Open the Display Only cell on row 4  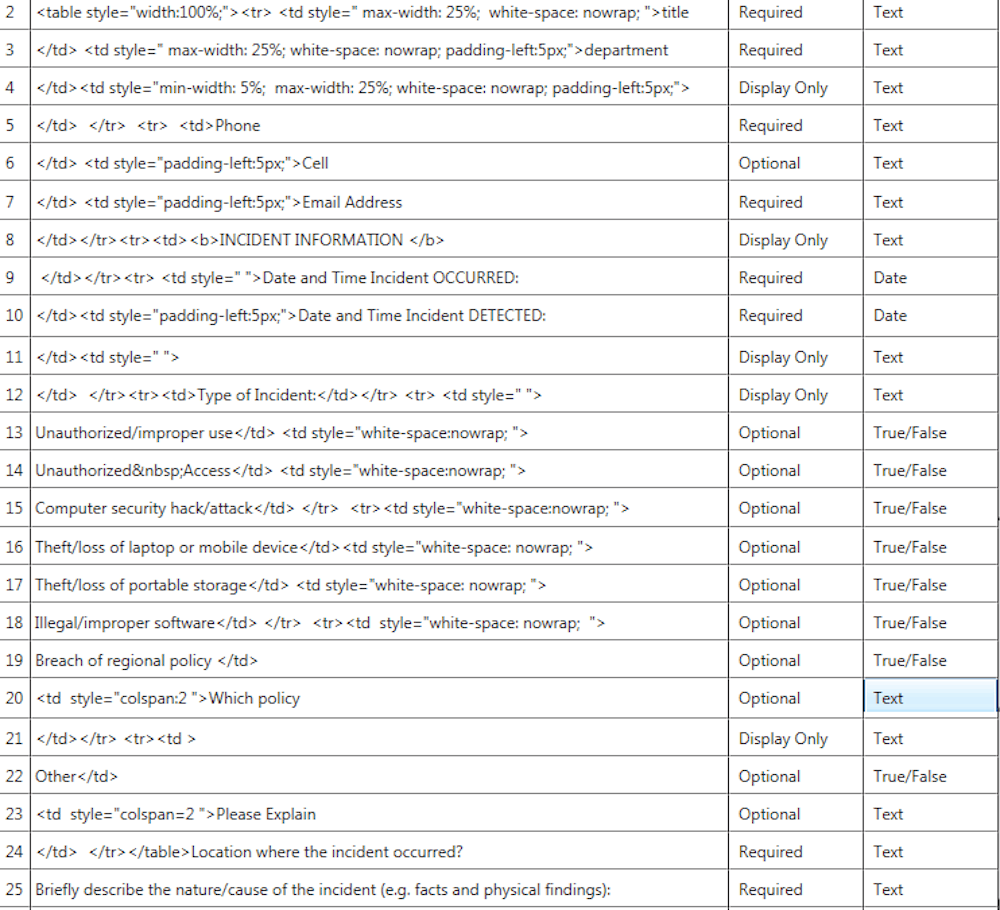tap(795, 87)
